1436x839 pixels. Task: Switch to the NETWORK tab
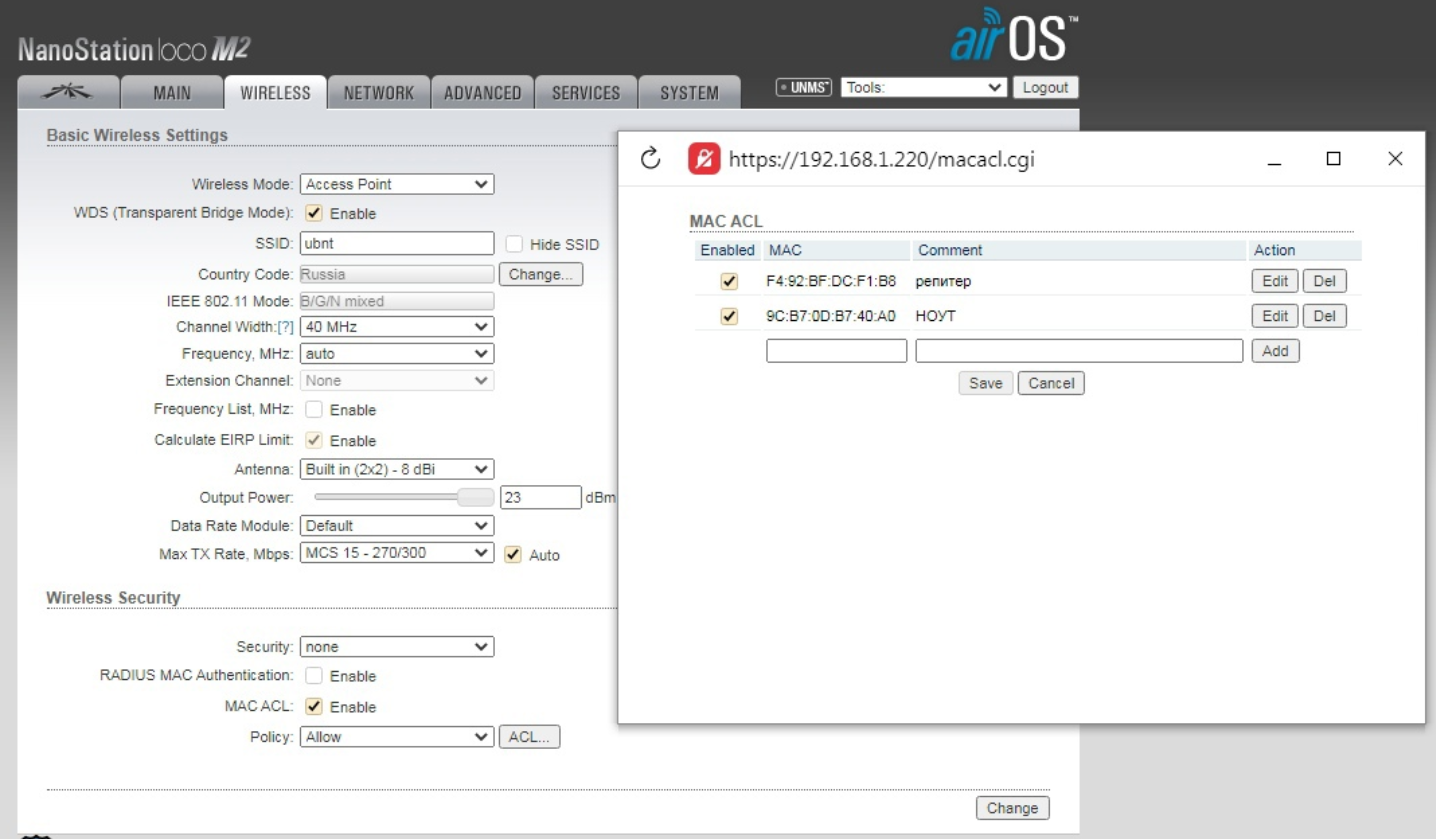tap(379, 93)
